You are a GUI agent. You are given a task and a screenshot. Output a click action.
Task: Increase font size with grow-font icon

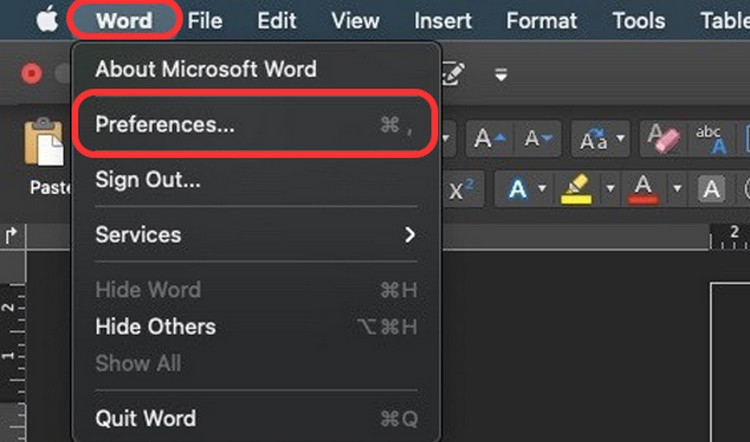(489, 139)
